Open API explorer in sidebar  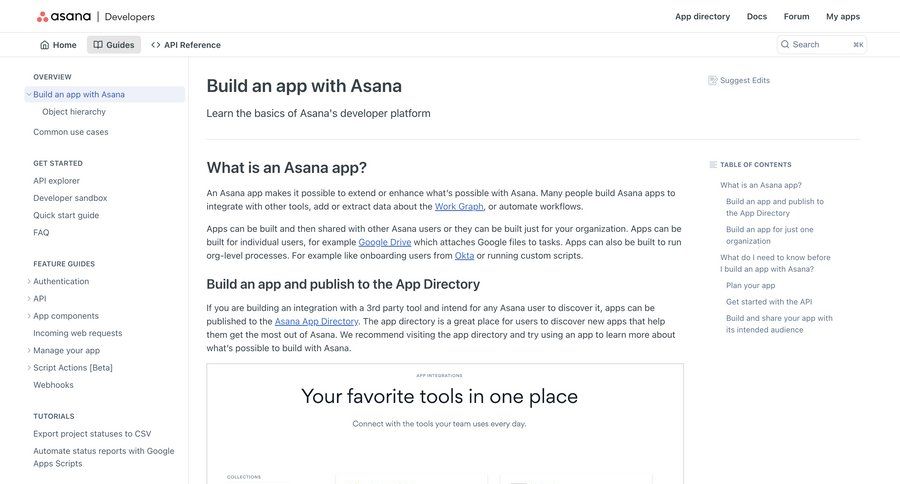(56, 181)
